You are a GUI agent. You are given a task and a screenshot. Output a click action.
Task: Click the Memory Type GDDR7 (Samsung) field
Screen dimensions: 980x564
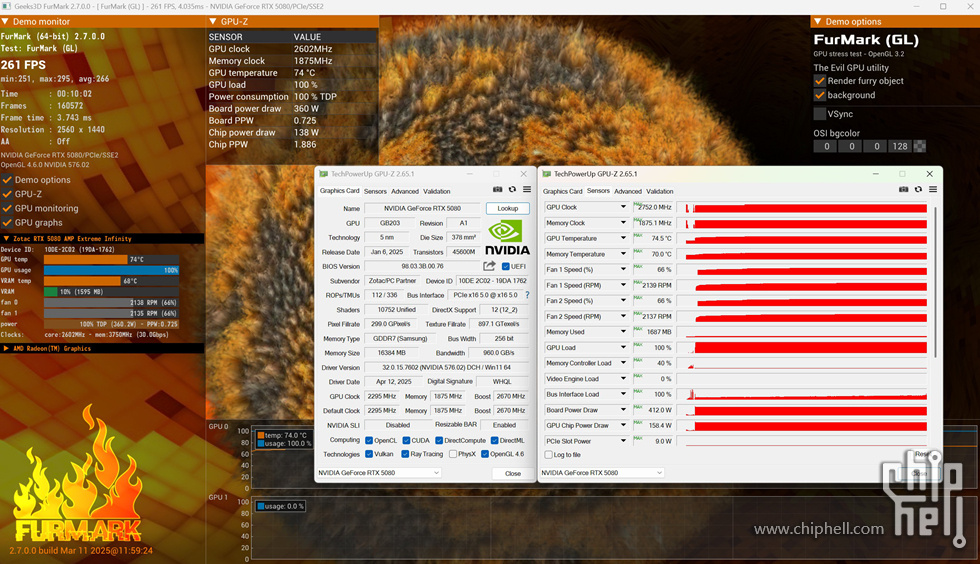pyautogui.click(x=400, y=338)
